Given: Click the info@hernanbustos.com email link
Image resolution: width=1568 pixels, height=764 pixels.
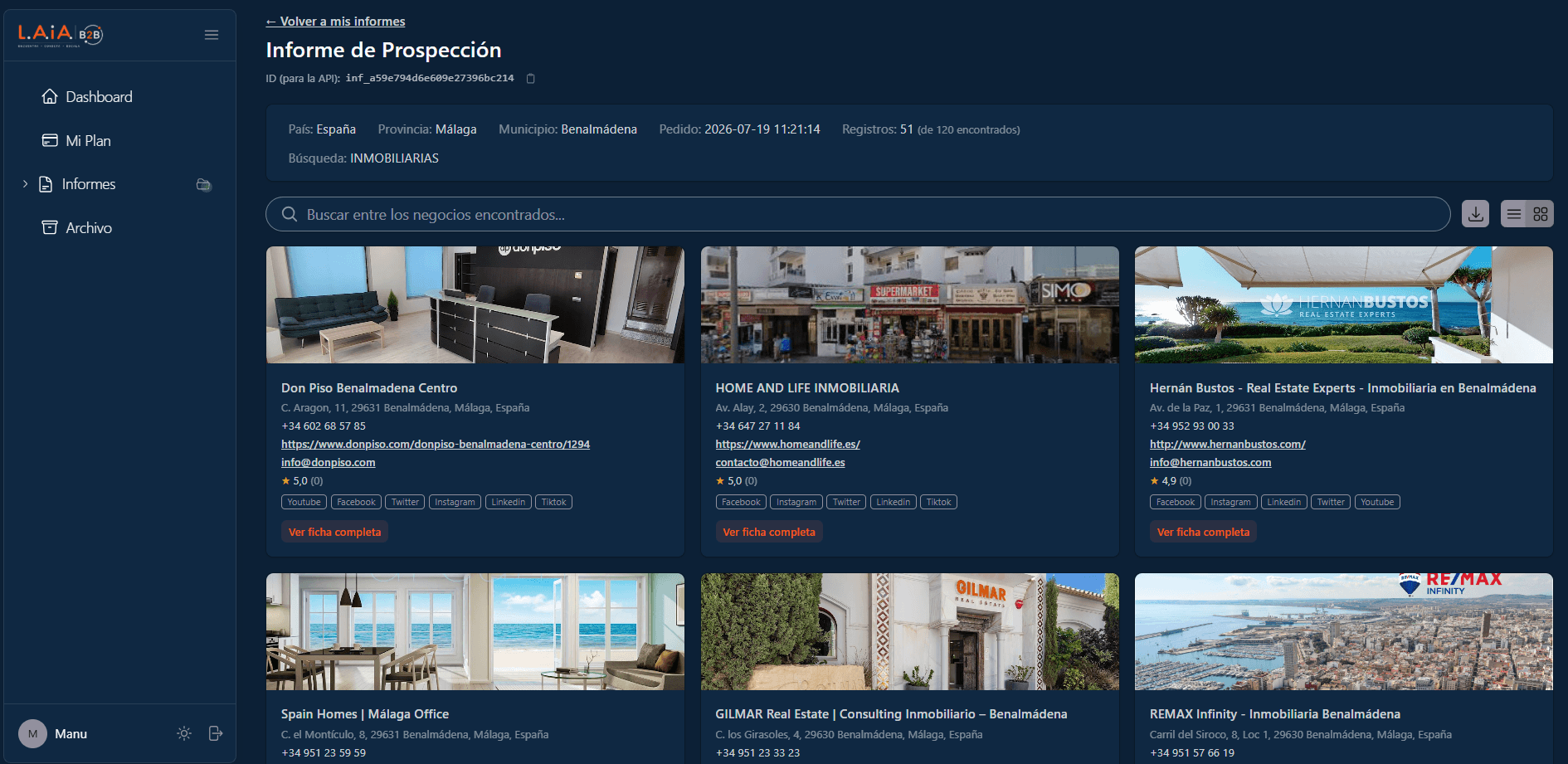Looking at the screenshot, I should [x=1210, y=463].
